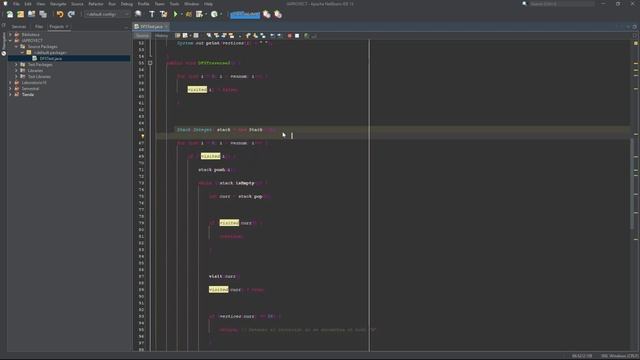Expand the Libraries node

click(16, 71)
